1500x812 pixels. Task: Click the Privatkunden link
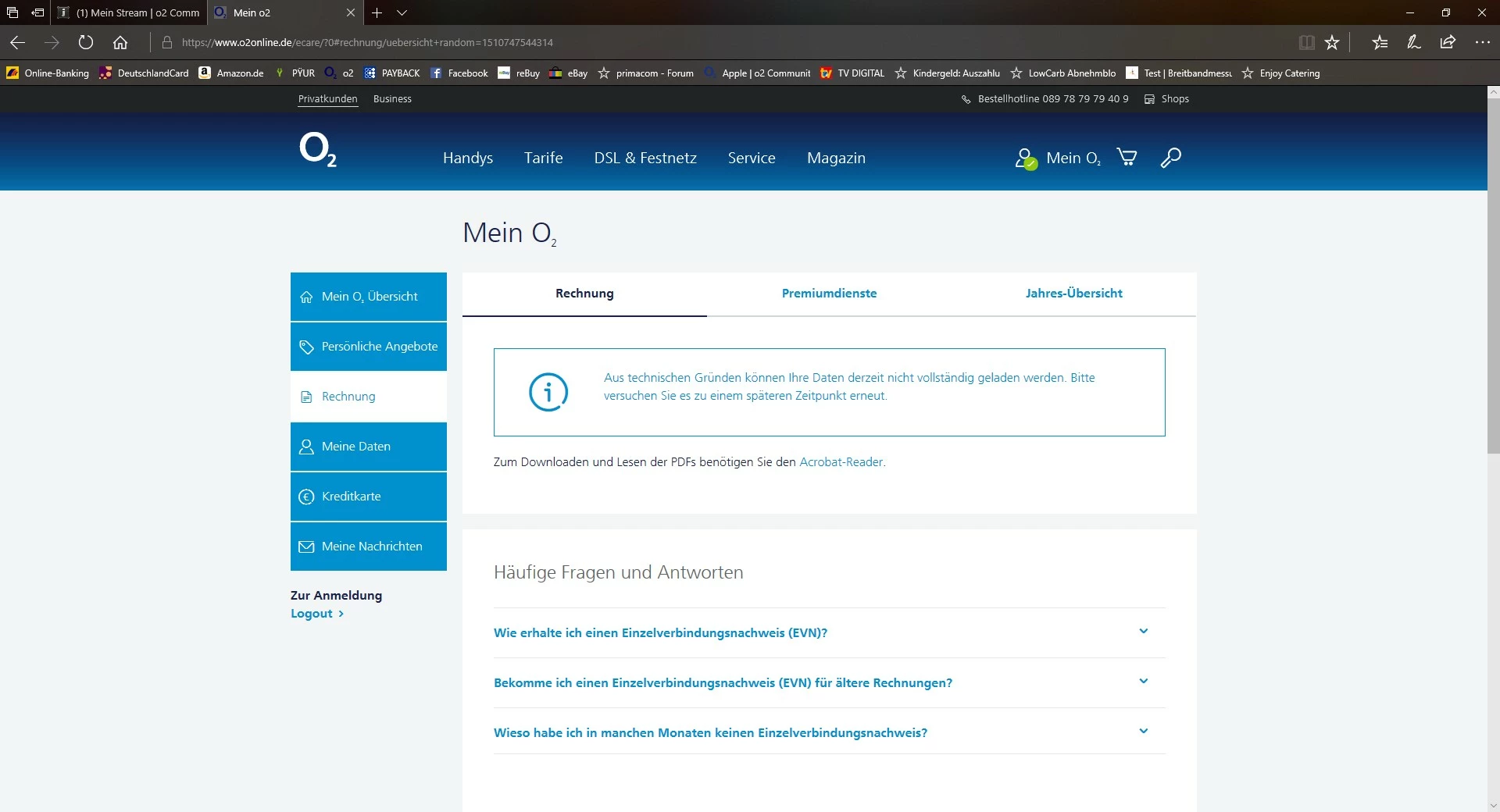click(x=328, y=99)
